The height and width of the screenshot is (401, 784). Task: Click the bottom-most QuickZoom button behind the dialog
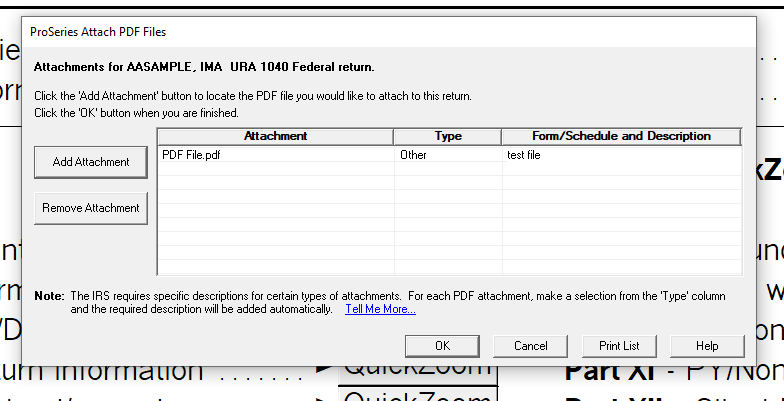(420, 396)
